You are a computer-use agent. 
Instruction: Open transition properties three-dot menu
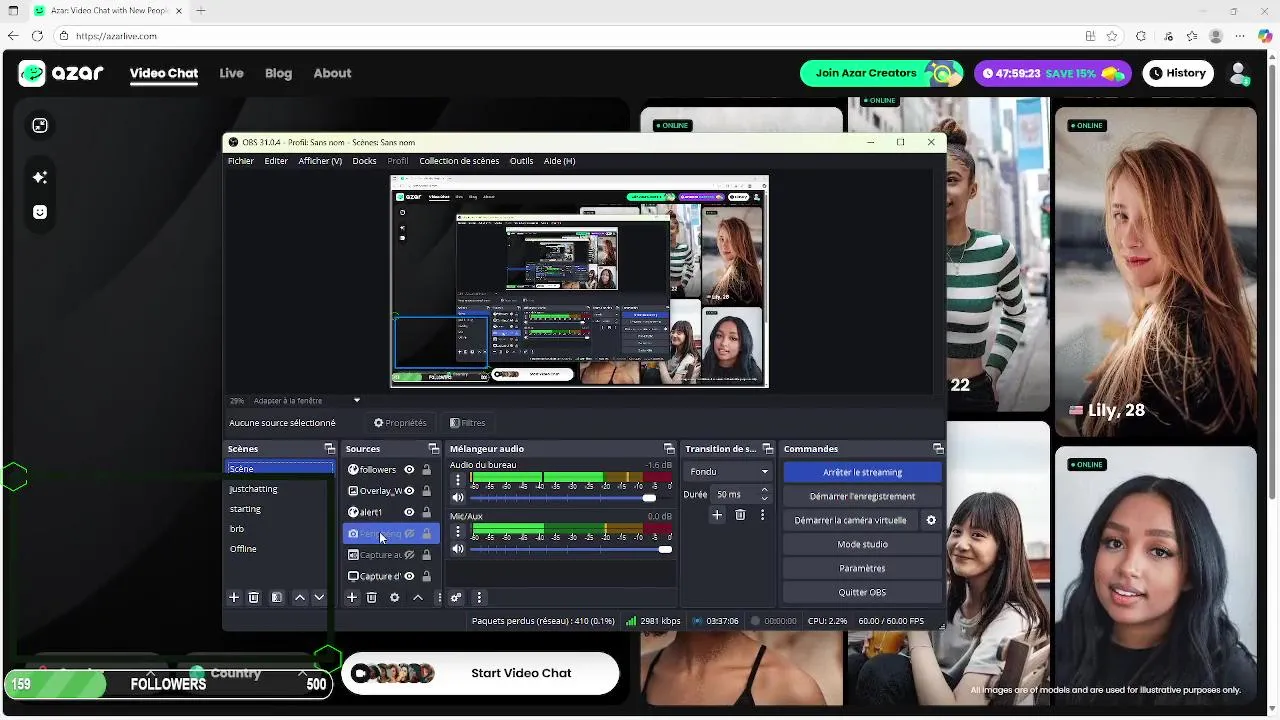(x=762, y=515)
